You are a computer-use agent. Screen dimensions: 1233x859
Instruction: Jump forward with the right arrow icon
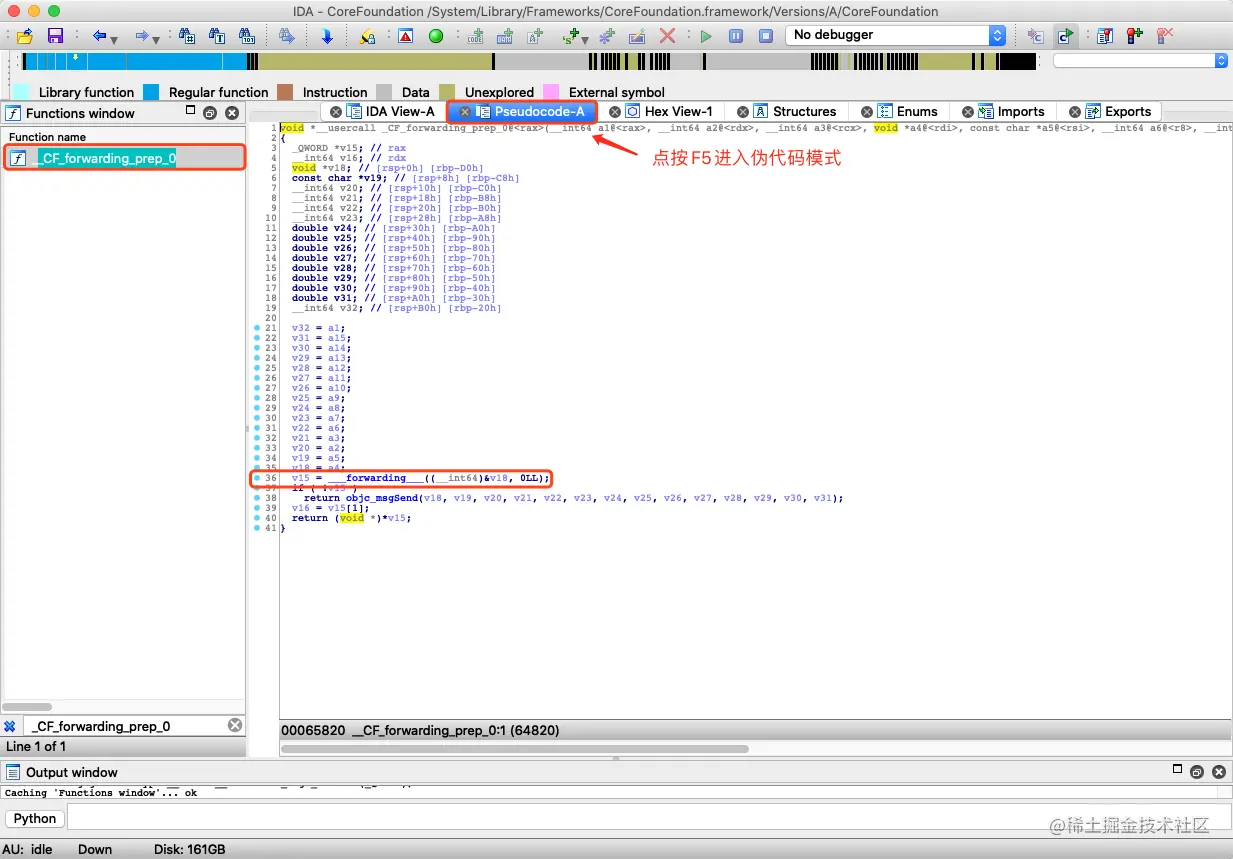pyautogui.click(x=142, y=36)
